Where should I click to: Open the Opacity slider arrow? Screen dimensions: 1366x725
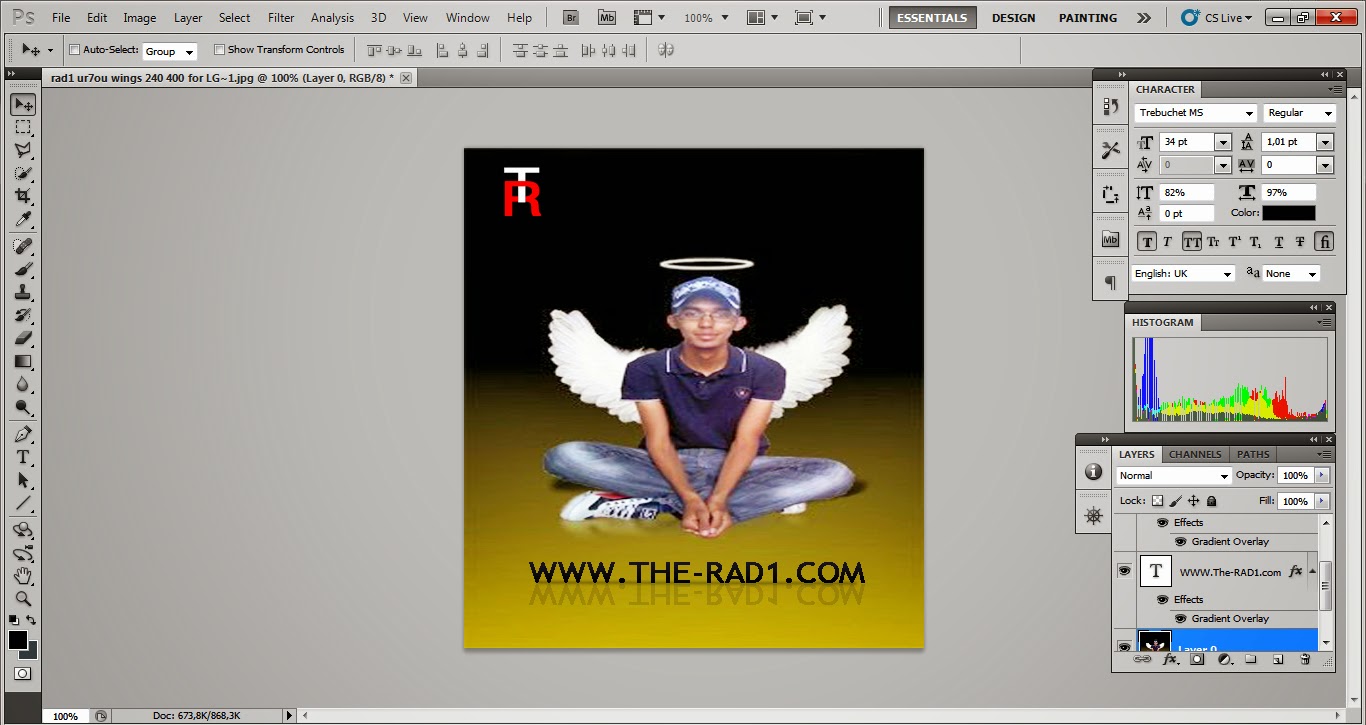(x=1322, y=476)
